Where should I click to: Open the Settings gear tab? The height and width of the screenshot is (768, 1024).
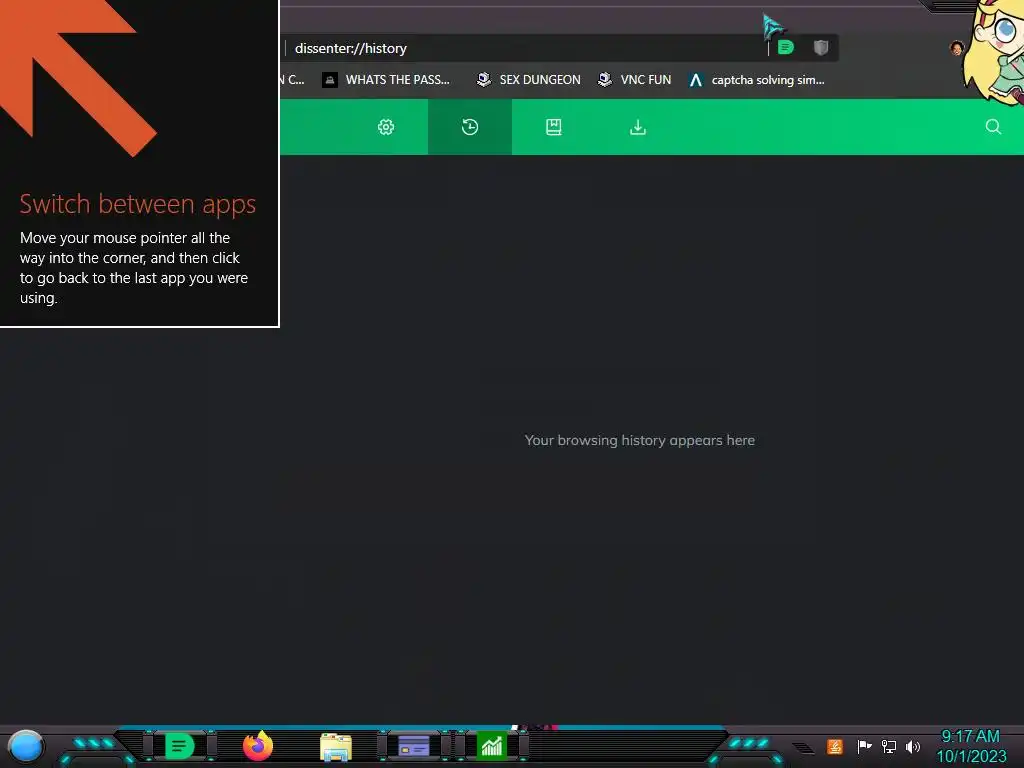pos(386,127)
